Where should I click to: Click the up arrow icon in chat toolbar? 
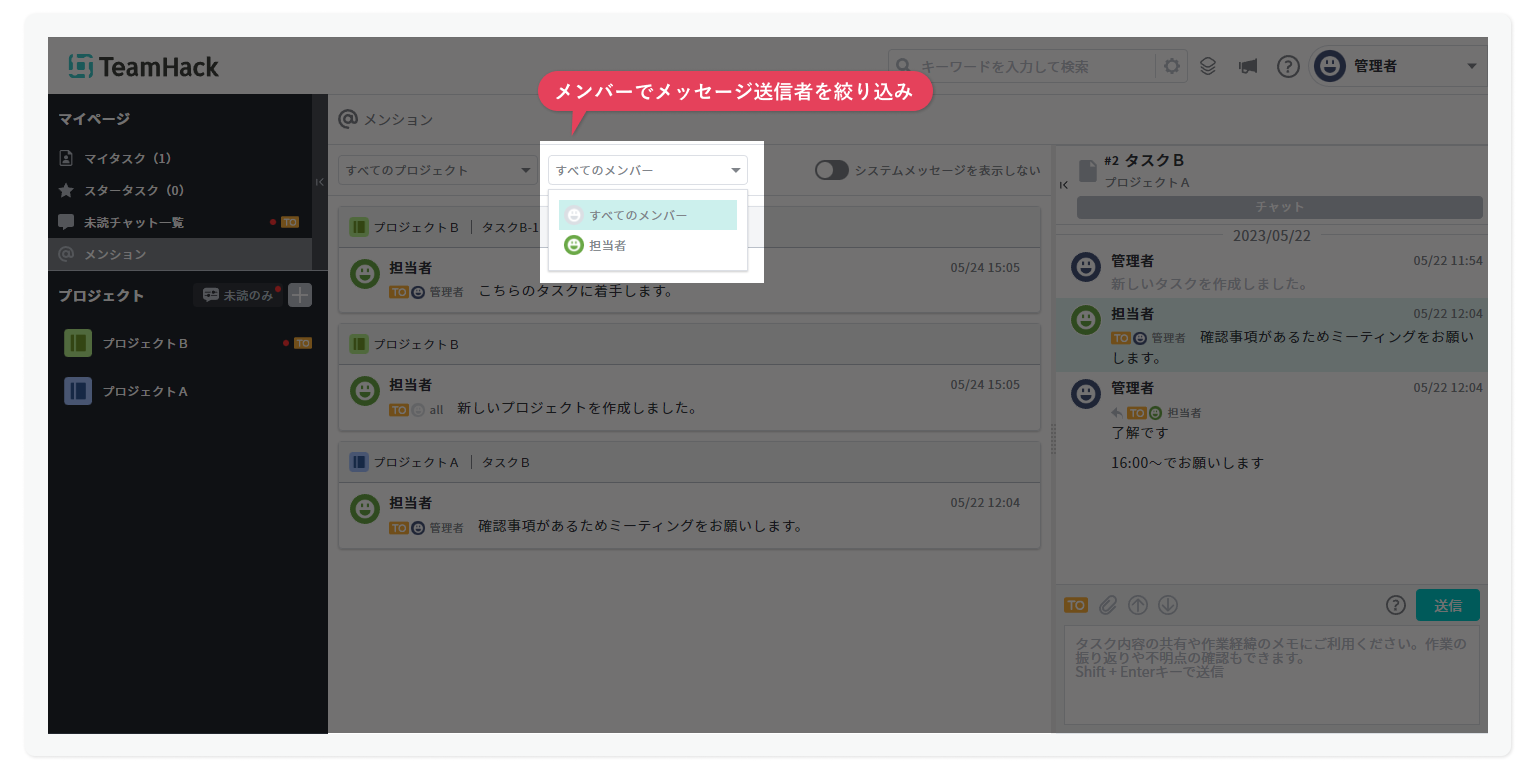click(1137, 605)
